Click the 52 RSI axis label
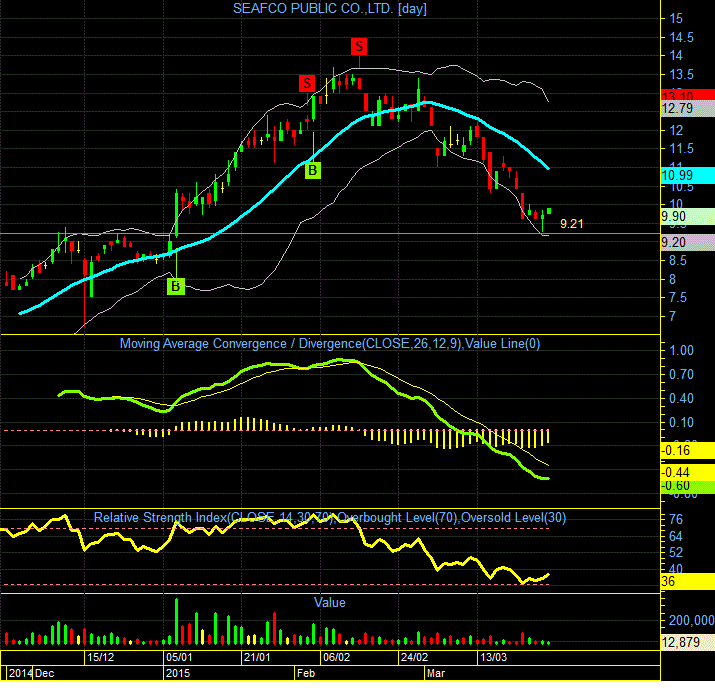 click(x=676, y=553)
